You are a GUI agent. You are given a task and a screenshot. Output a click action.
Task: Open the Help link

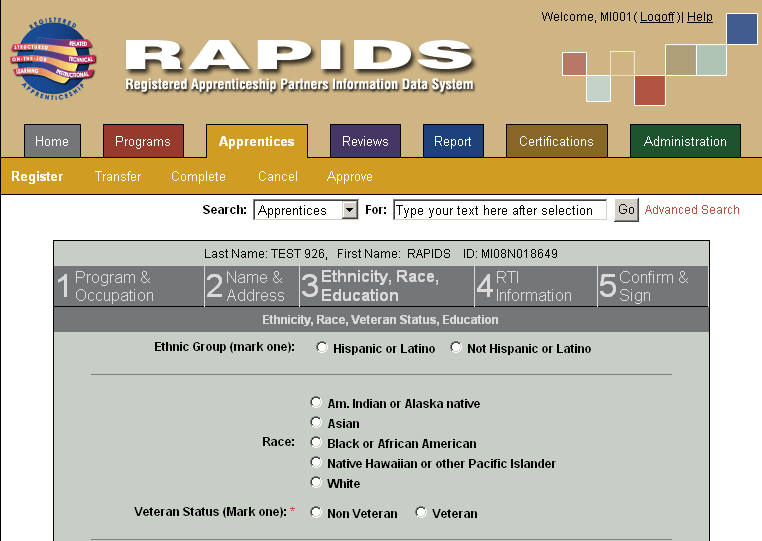700,17
